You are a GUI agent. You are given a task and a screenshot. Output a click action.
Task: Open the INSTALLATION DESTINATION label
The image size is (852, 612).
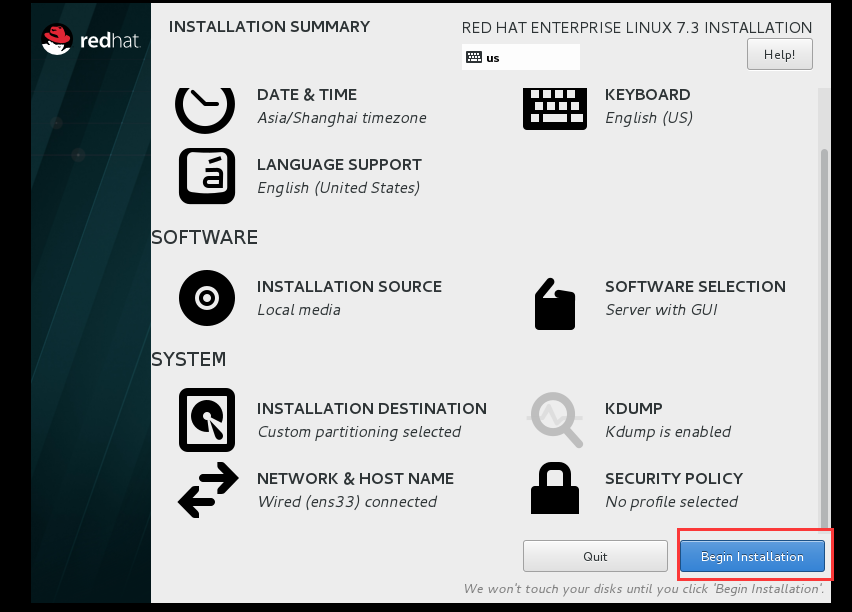point(372,408)
